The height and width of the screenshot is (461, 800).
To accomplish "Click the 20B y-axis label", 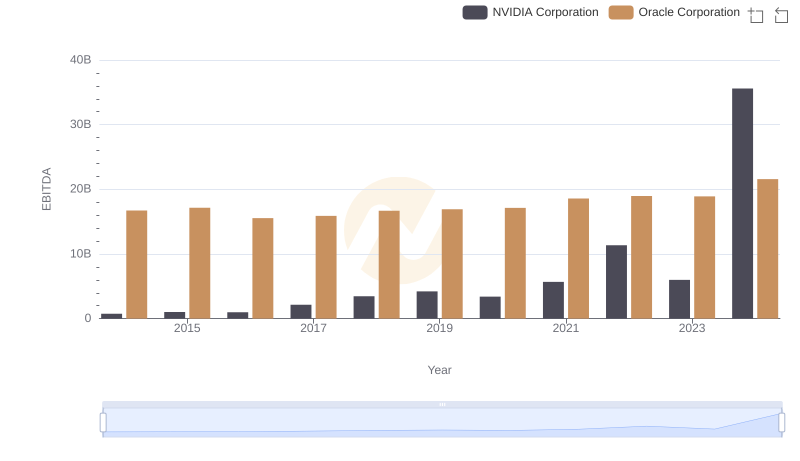I will (x=80, y=189).
